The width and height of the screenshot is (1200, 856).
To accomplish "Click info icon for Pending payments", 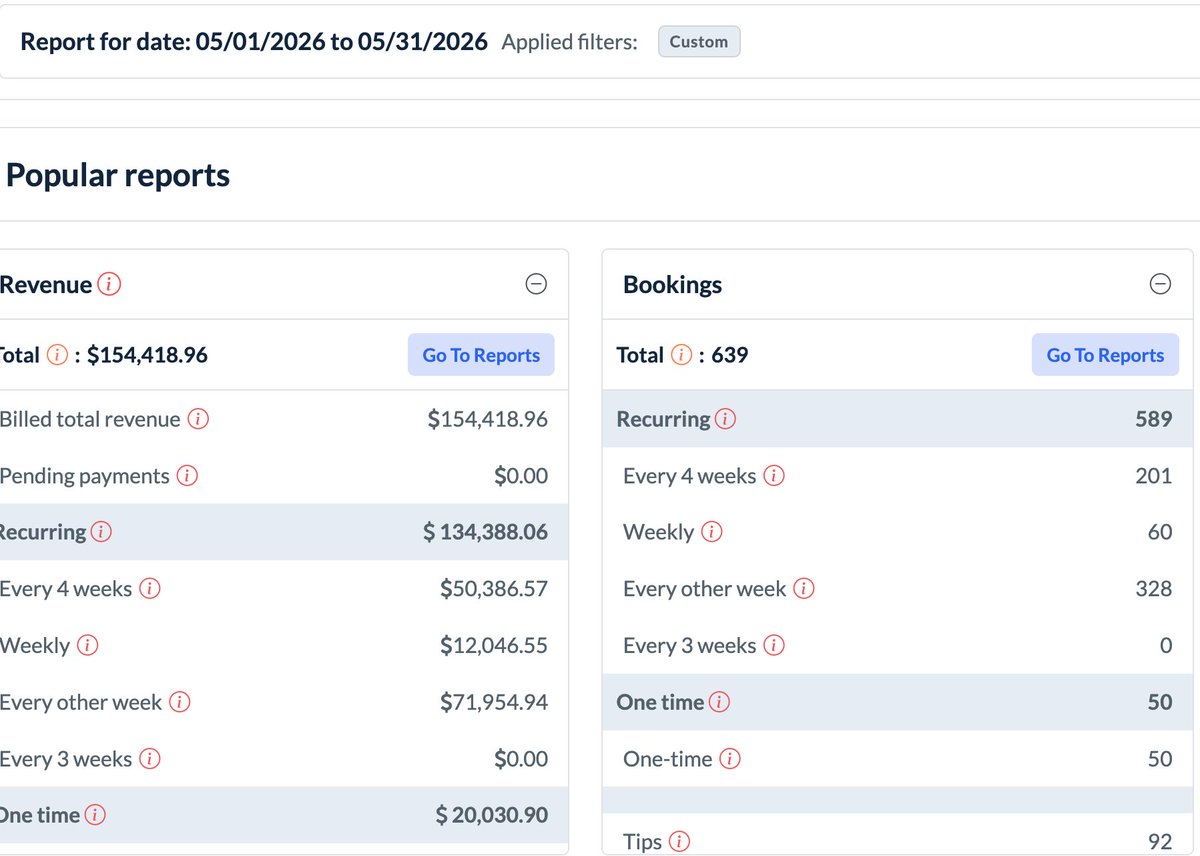I will click(187, 476).
